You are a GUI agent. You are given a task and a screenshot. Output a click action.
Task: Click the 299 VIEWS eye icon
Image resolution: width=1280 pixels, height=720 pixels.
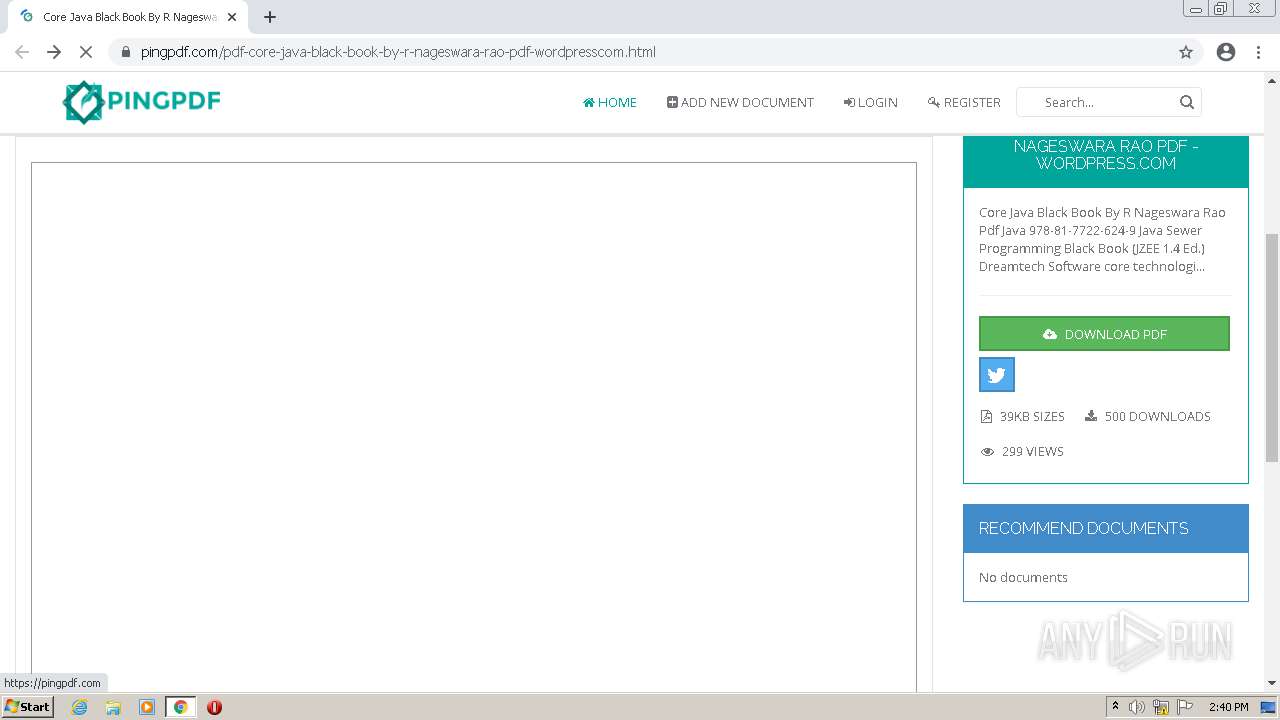[x=987, y=452]
